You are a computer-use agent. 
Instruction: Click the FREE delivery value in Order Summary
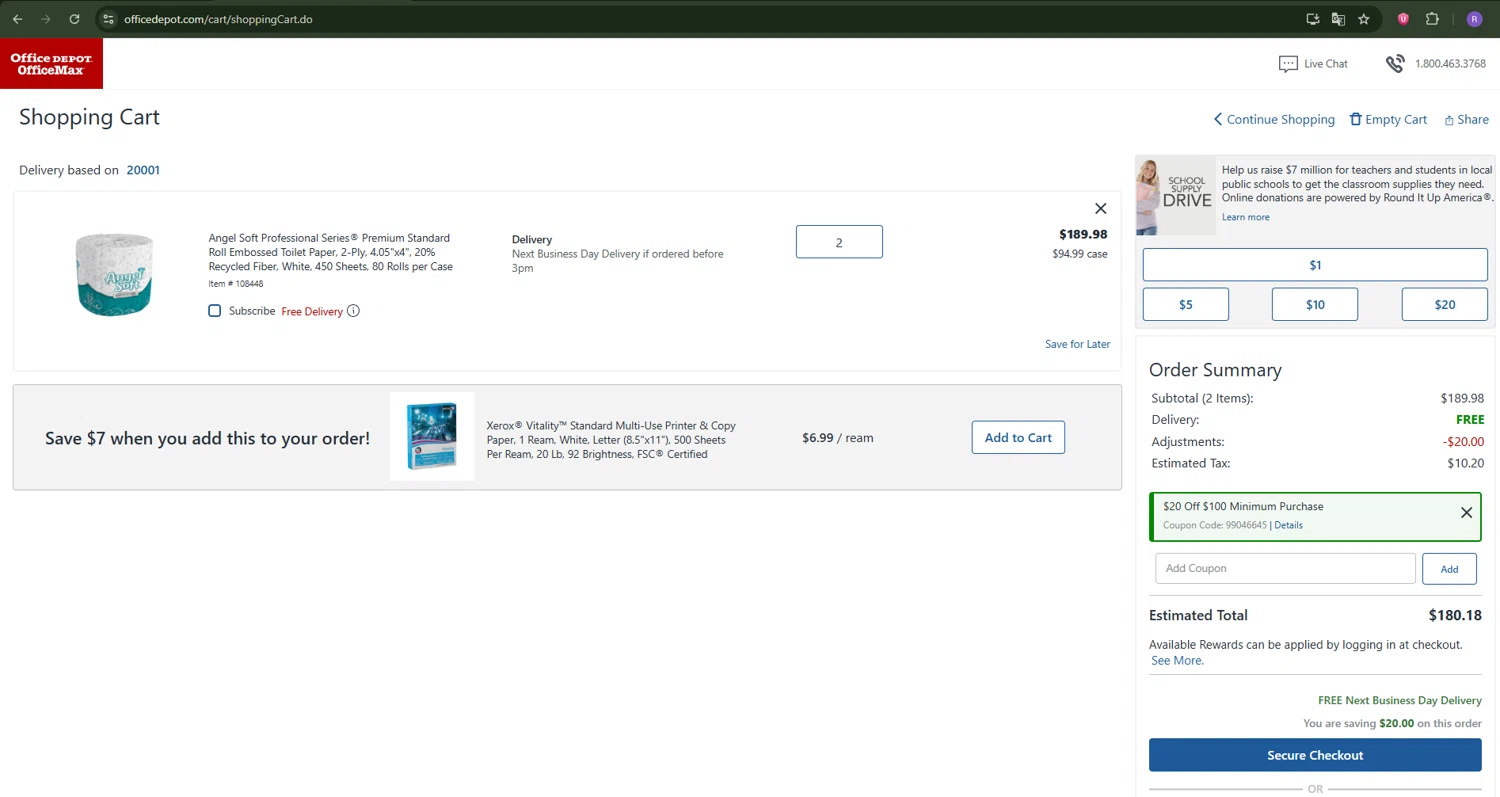coord(1470,420)
